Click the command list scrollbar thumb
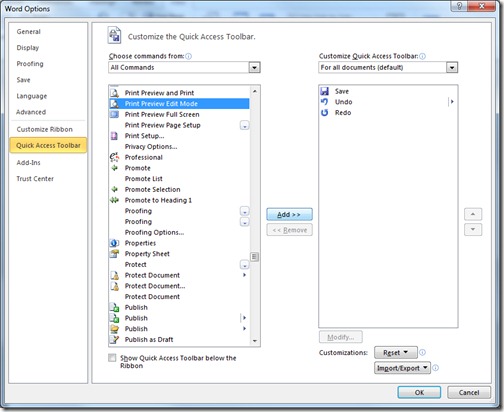The height and width of the screenshot is (412, 504). pyautogui.click(x=255, y=257)
